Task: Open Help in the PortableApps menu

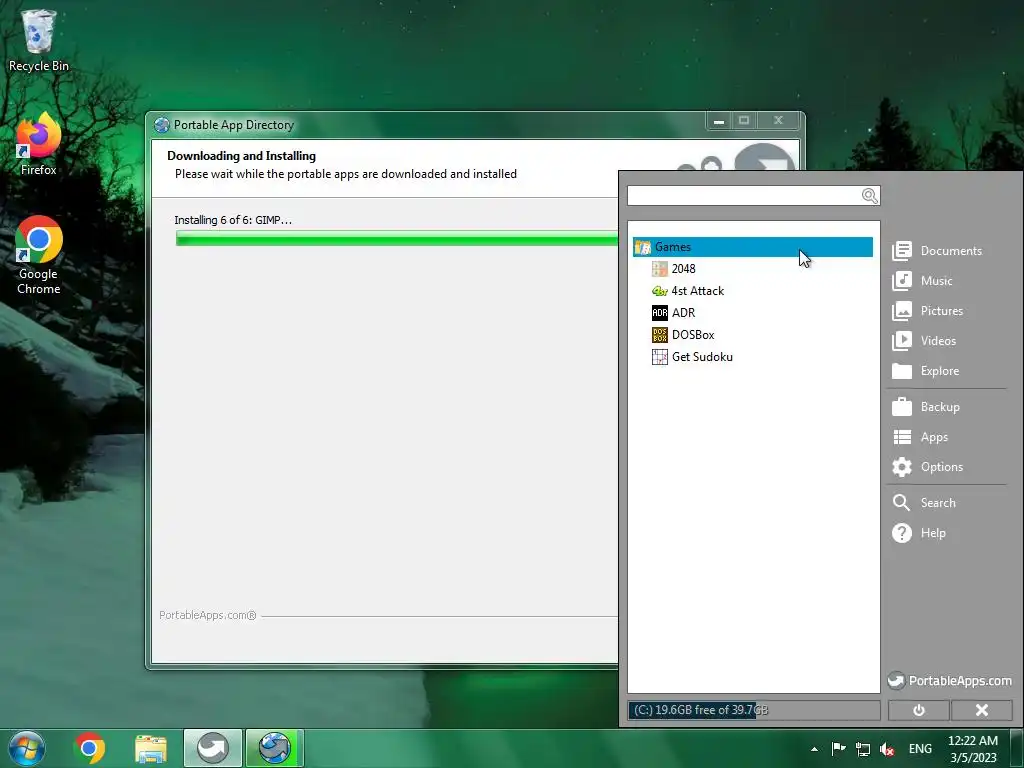Action: click(919, 533)
